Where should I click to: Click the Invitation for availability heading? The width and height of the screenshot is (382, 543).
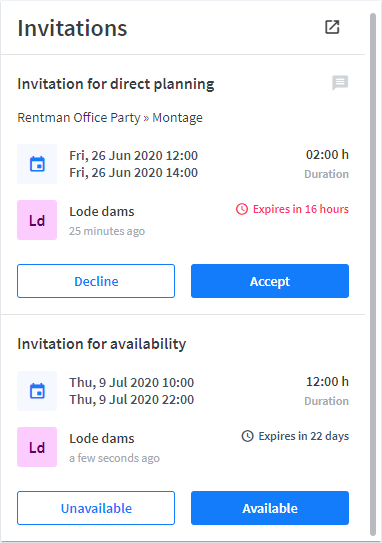(101, 344)
